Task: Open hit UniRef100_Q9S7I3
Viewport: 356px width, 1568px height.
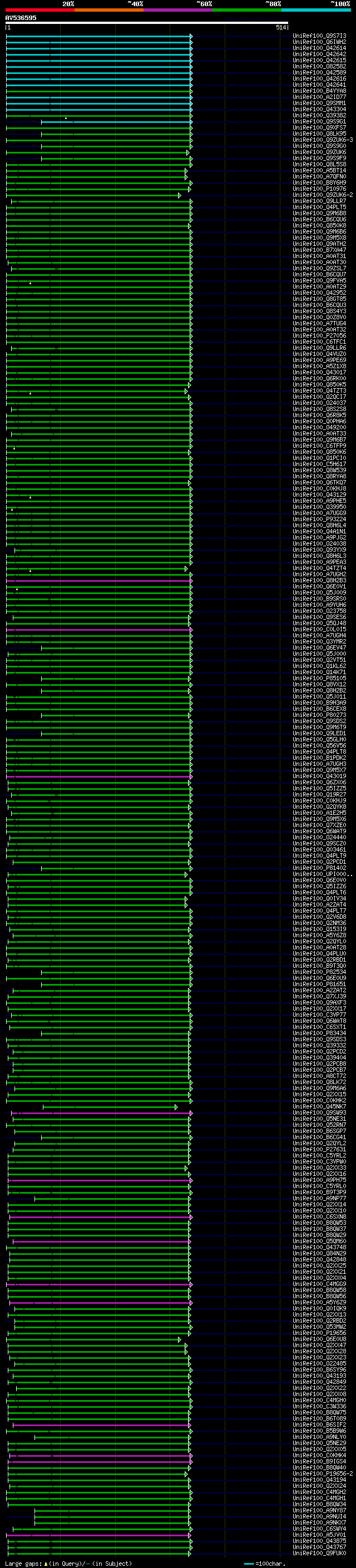Action: (x=319, y=36)
